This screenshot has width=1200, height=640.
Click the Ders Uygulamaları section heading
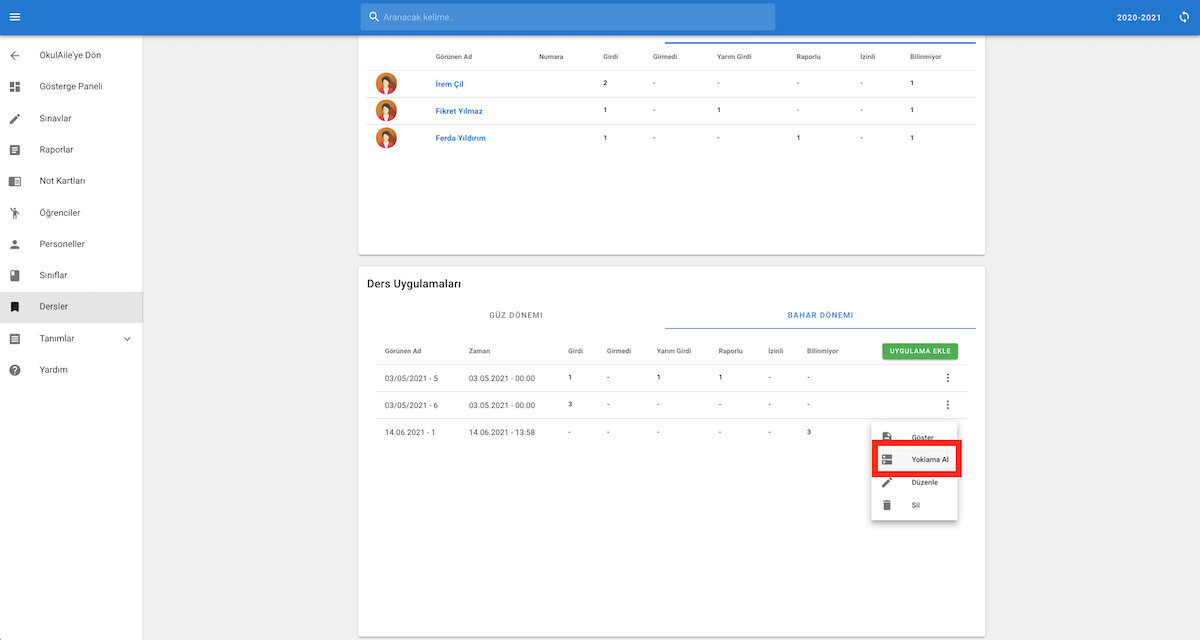[414, 284]
